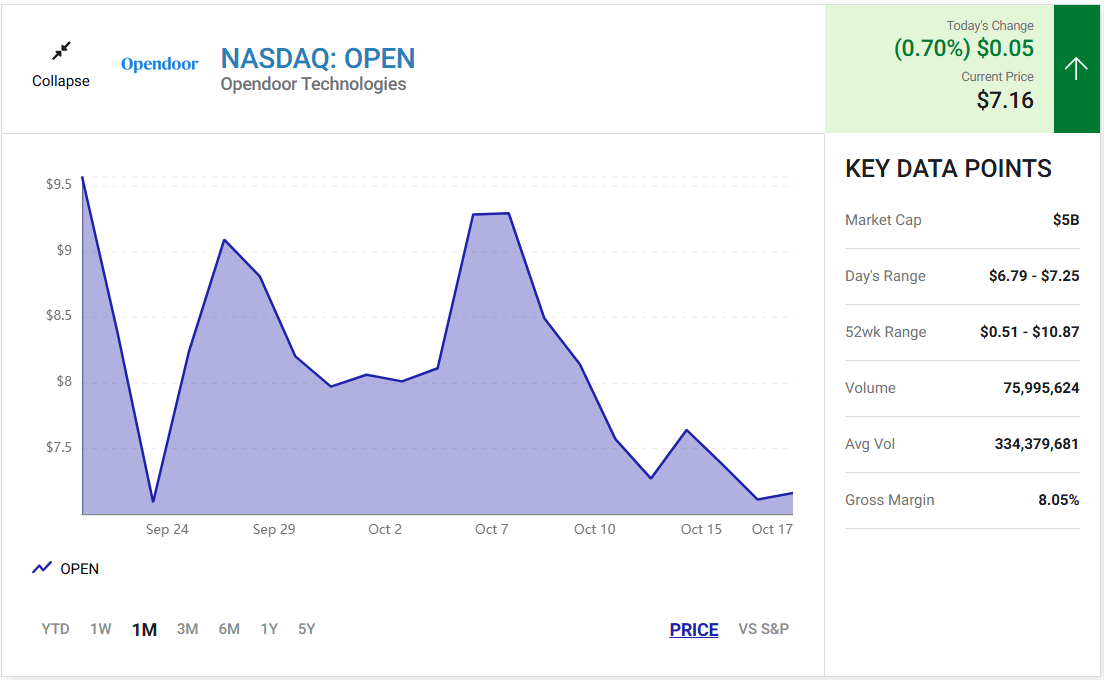Click the Current Price $7.16 value
The image size is (1104, 680).
[1005, 100]
